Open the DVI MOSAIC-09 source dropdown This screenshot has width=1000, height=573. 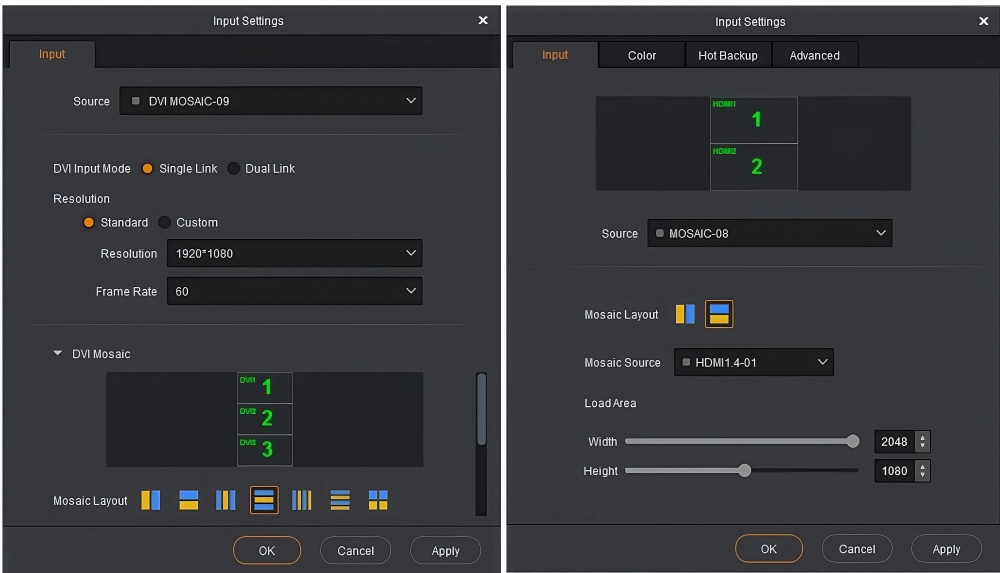coord(270,101)
